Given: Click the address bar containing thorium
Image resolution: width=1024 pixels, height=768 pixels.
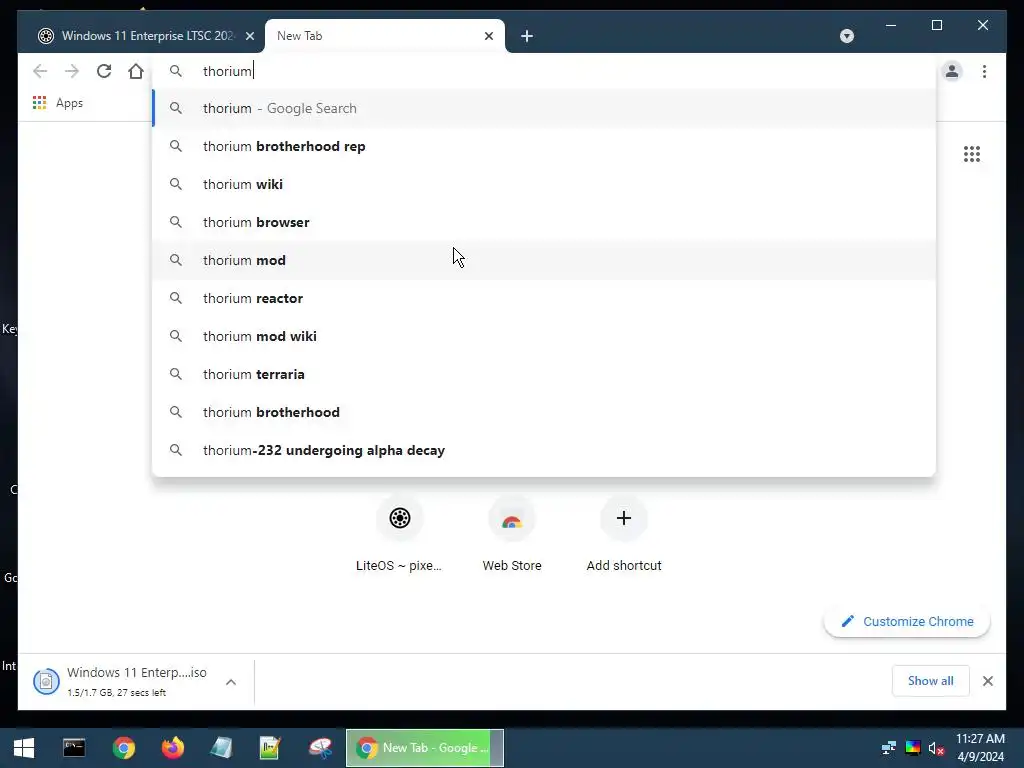Looking at the screenshot, I should 545,71.
